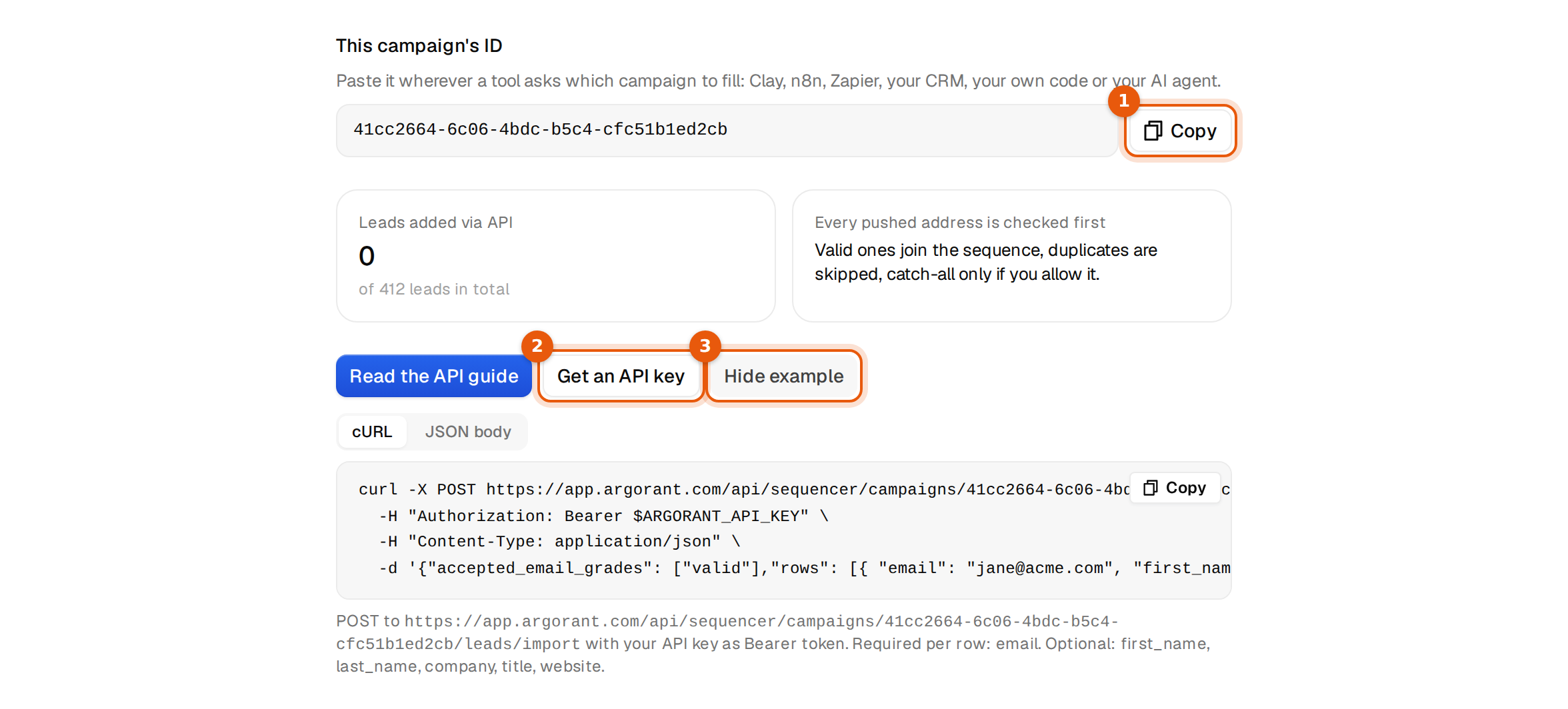
Task: Click the 'Valid ones join the sequence' text
Action: pos(985,262)
